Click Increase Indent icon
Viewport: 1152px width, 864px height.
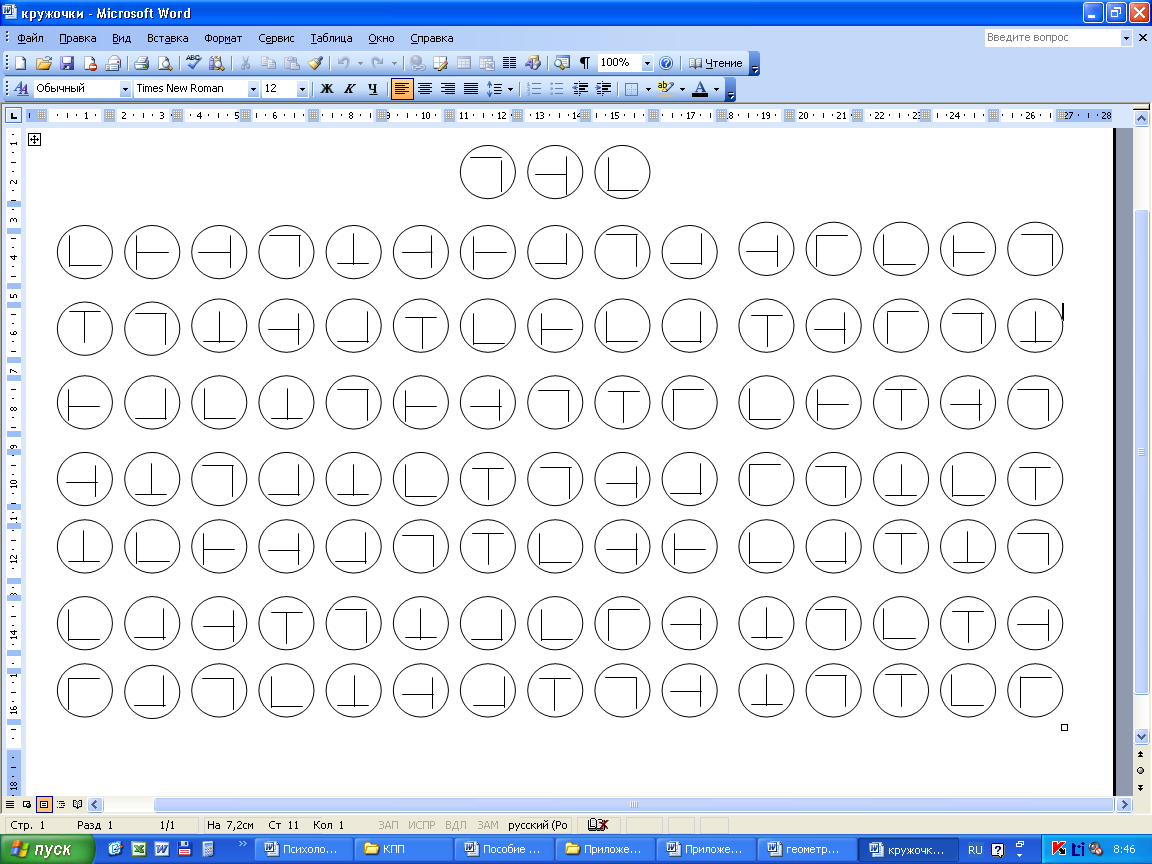click(x=603, y=89)
